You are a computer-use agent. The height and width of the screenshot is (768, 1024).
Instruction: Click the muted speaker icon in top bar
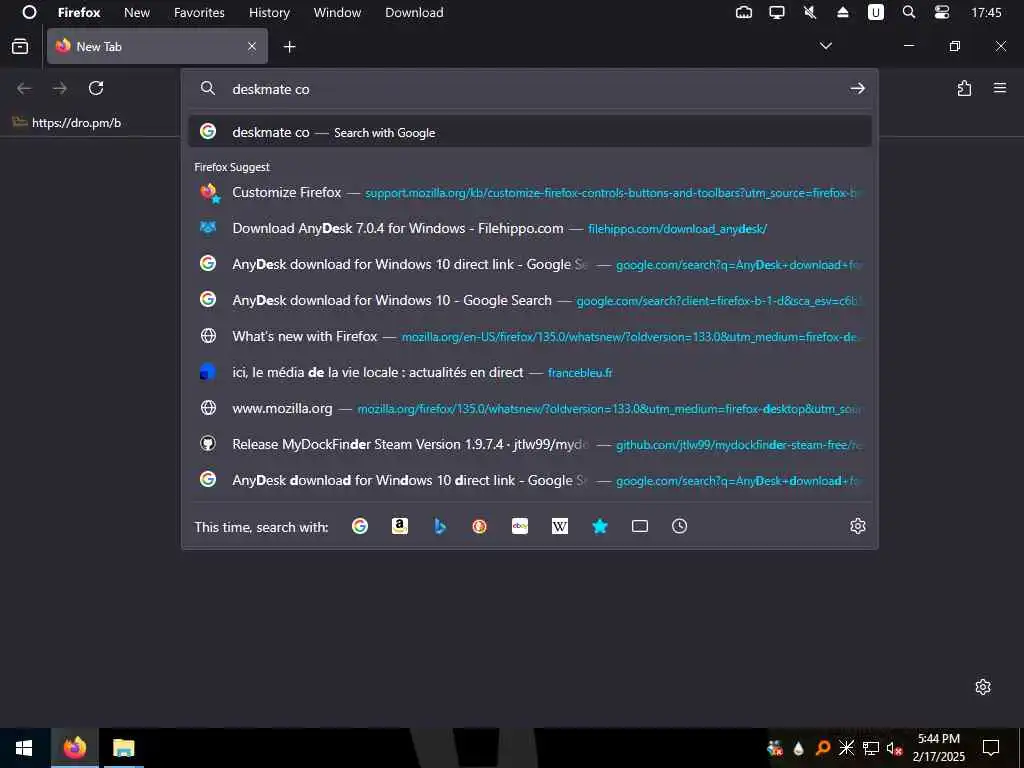[810, 12]
